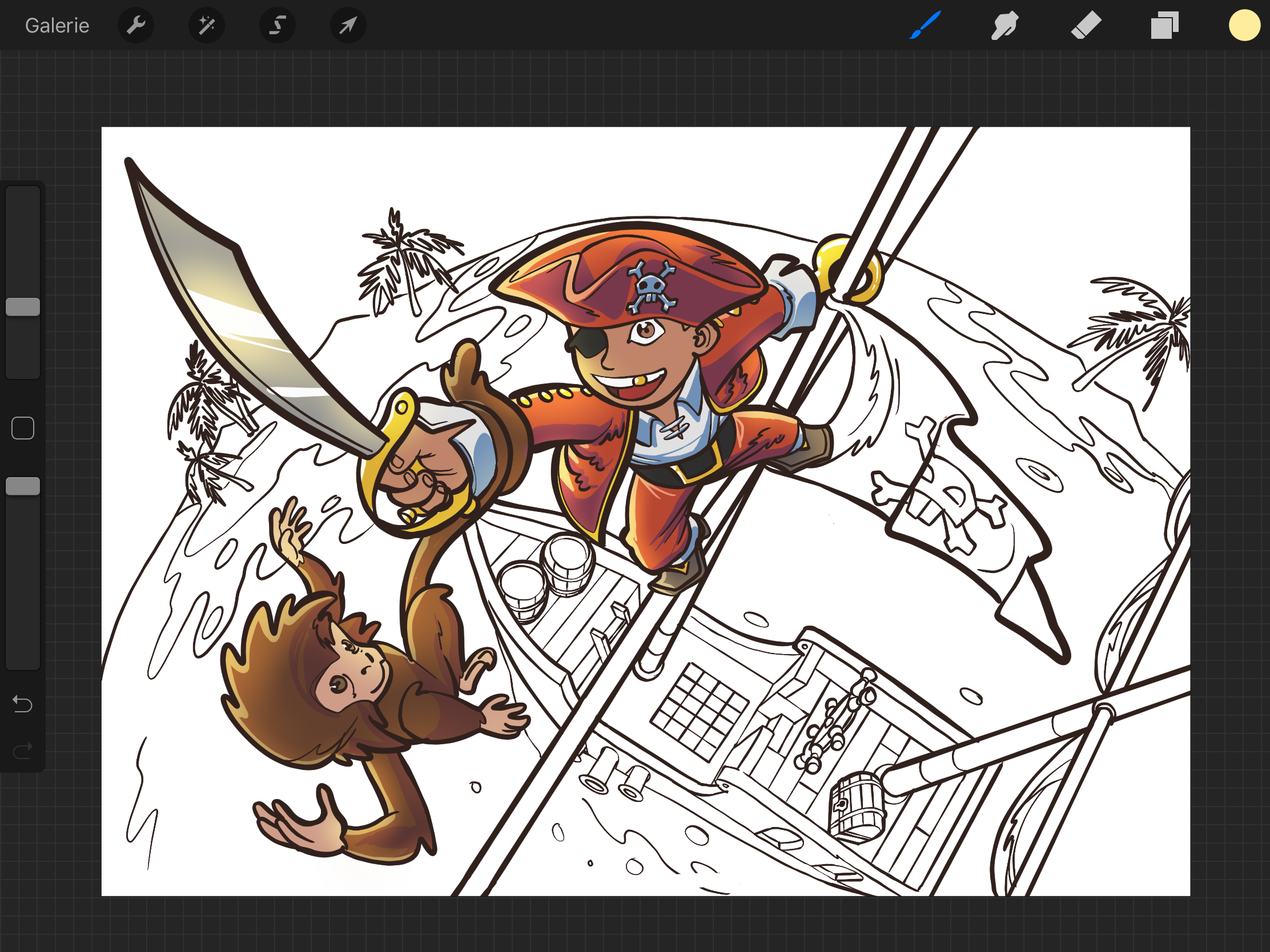Select the Smudge finger tool

(x=1004, y=25)
